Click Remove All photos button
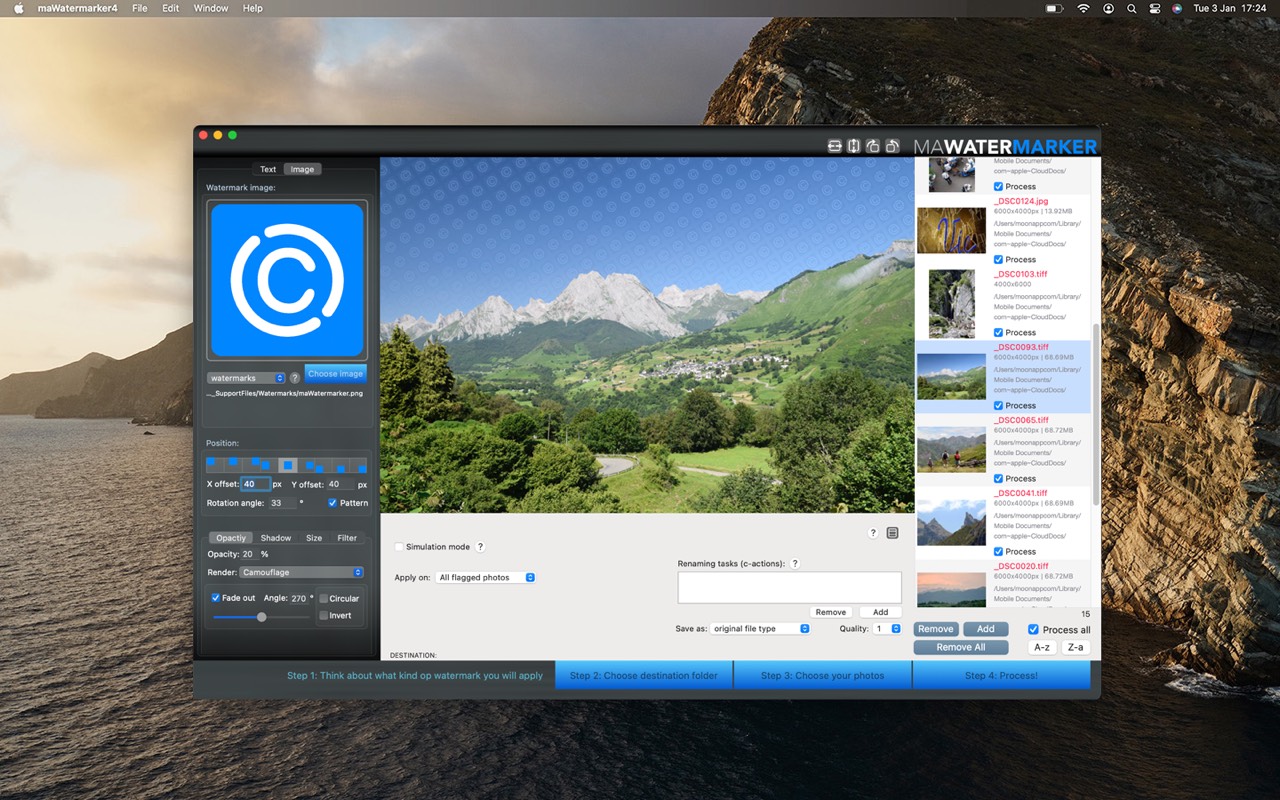This screenshot has width=1280, height=800. coord(961,647)
